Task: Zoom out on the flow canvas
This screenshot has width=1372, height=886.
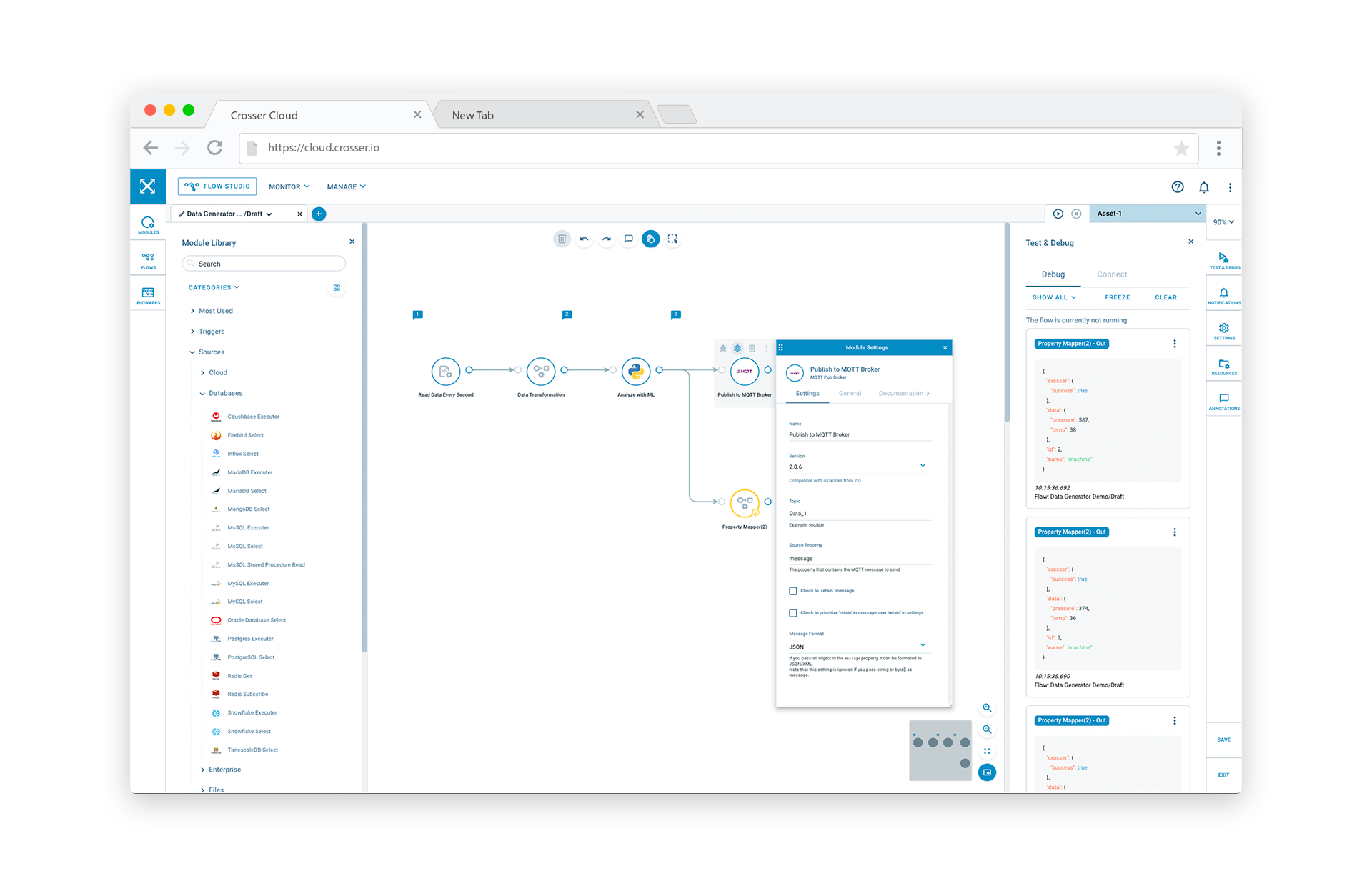Action: click(987, 729)
